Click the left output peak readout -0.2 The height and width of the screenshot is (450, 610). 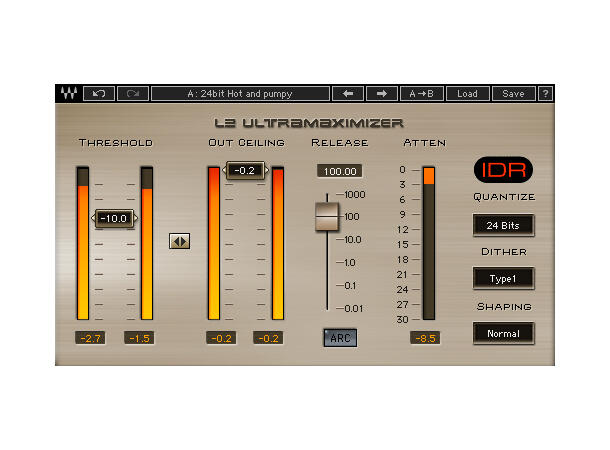coord(221,338)
